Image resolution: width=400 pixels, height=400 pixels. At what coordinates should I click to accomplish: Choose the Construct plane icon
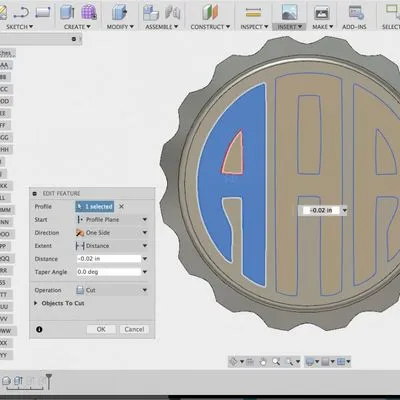(x=210, y=12)
